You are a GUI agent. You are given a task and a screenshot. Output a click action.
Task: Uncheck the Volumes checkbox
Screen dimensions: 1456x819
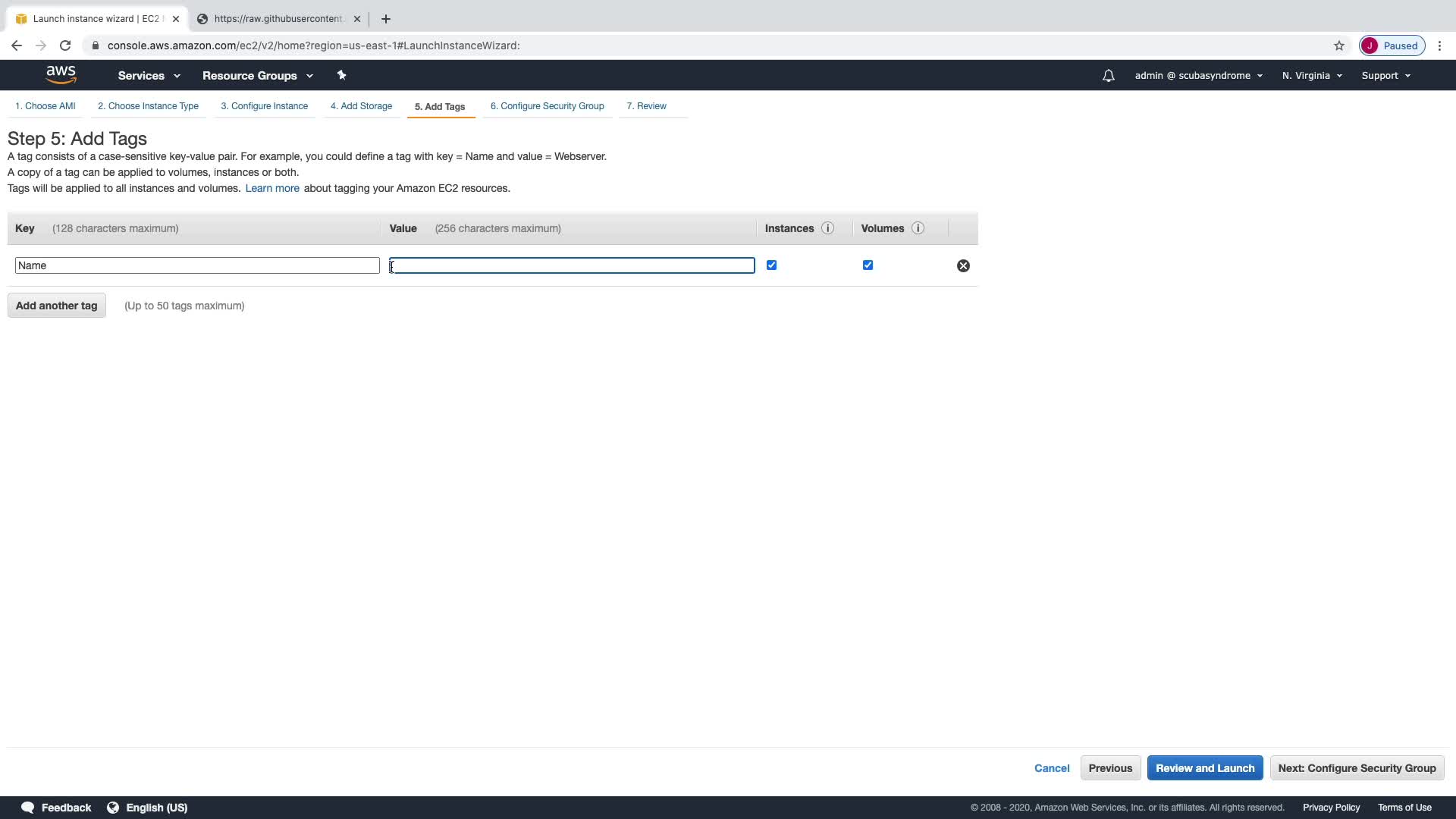pyautogui.click(x=868, y=265)
